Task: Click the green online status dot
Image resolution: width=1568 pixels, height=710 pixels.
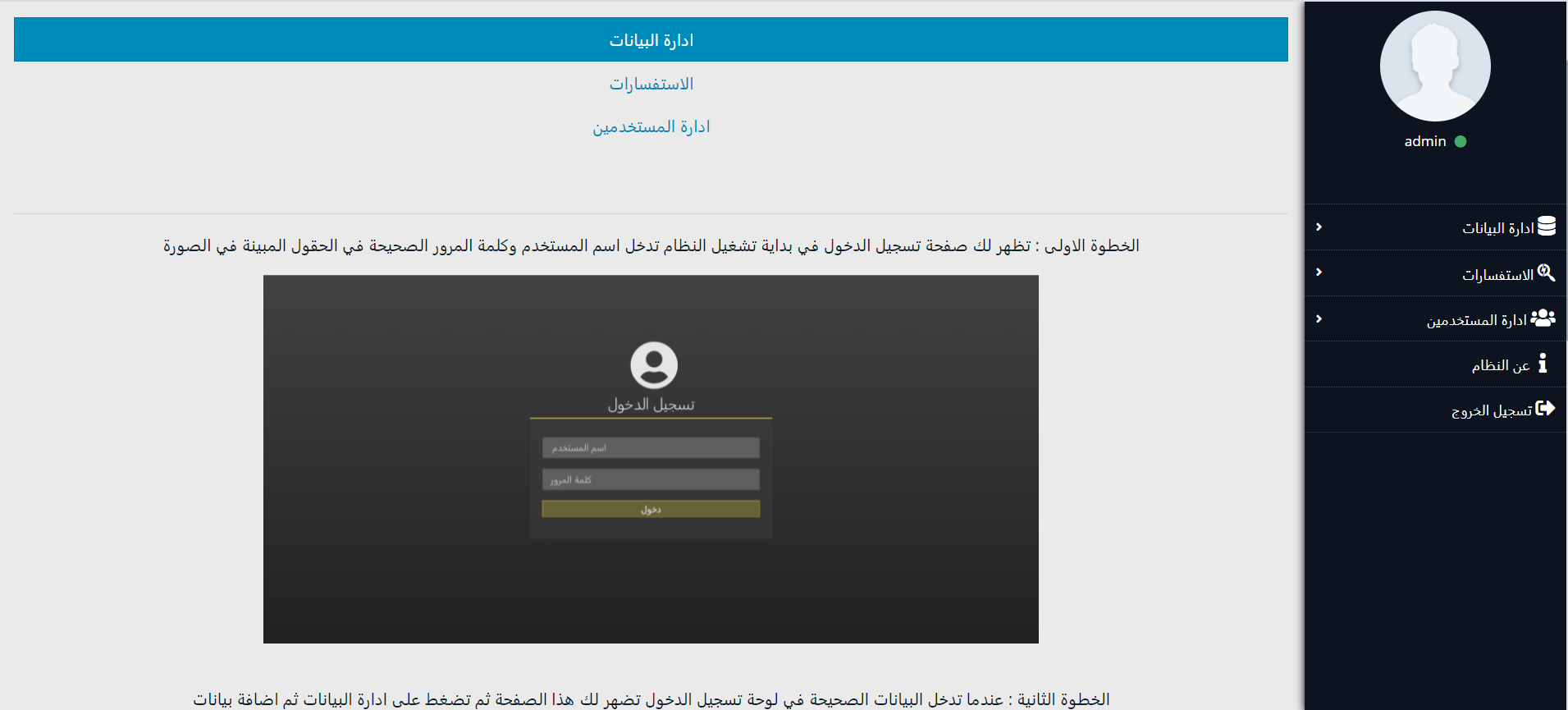Action: coord(1461,141)
